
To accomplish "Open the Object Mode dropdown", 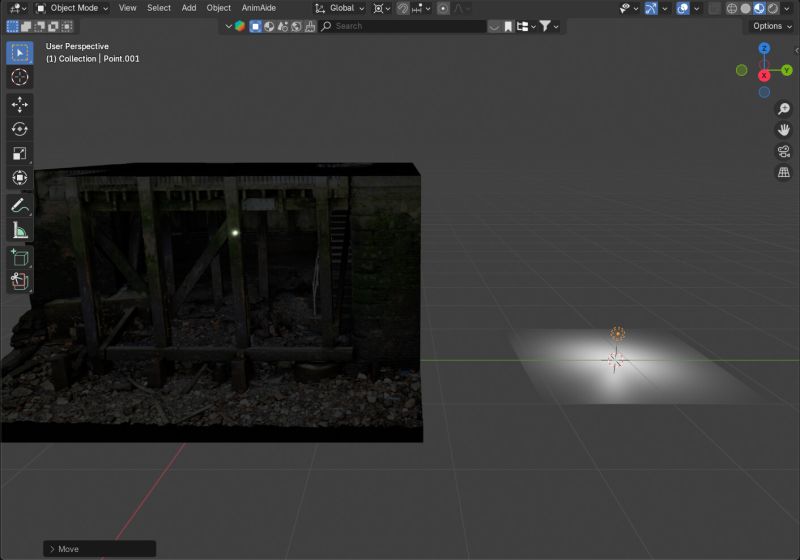I will 71,8.
